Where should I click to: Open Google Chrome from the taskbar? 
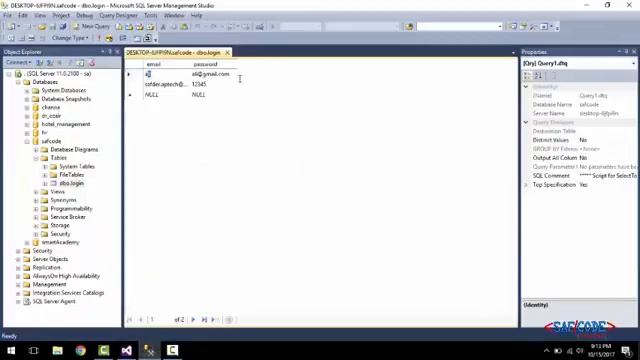80,350
